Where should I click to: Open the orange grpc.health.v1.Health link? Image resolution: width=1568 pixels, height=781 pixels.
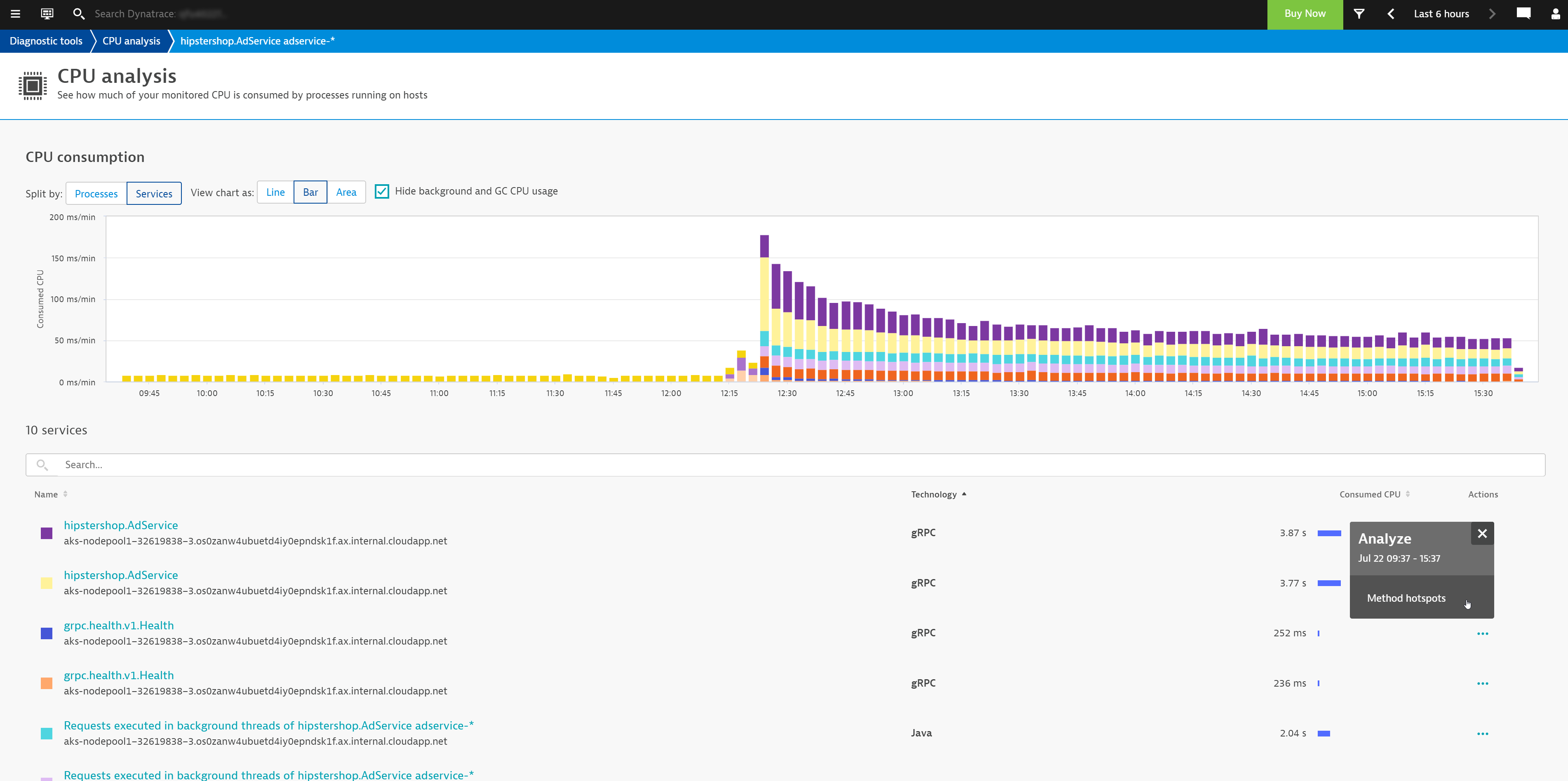click(119, 675)
